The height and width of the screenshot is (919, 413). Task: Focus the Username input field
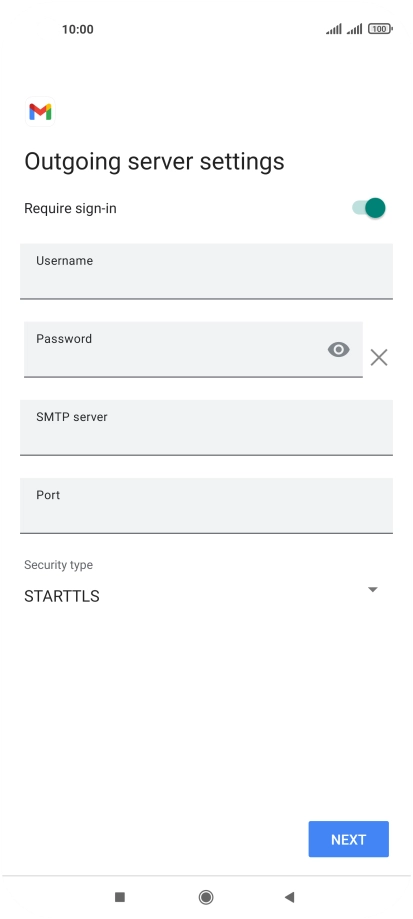click(206, 271)
